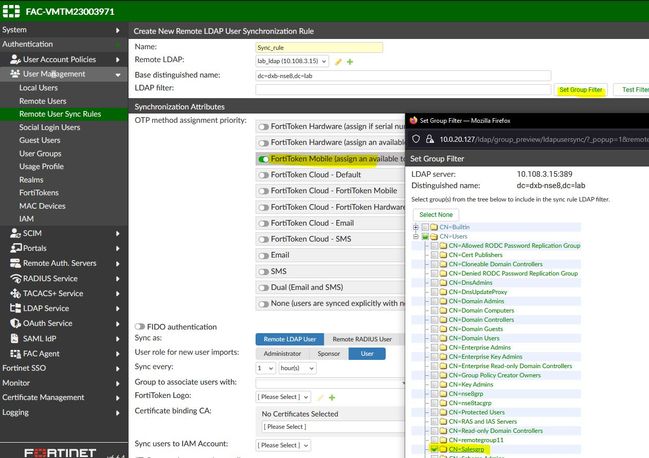Add a FortiToken Logo with green plus
The width and height of the screenshot is (649, 458).
click(x=332, y=398)
